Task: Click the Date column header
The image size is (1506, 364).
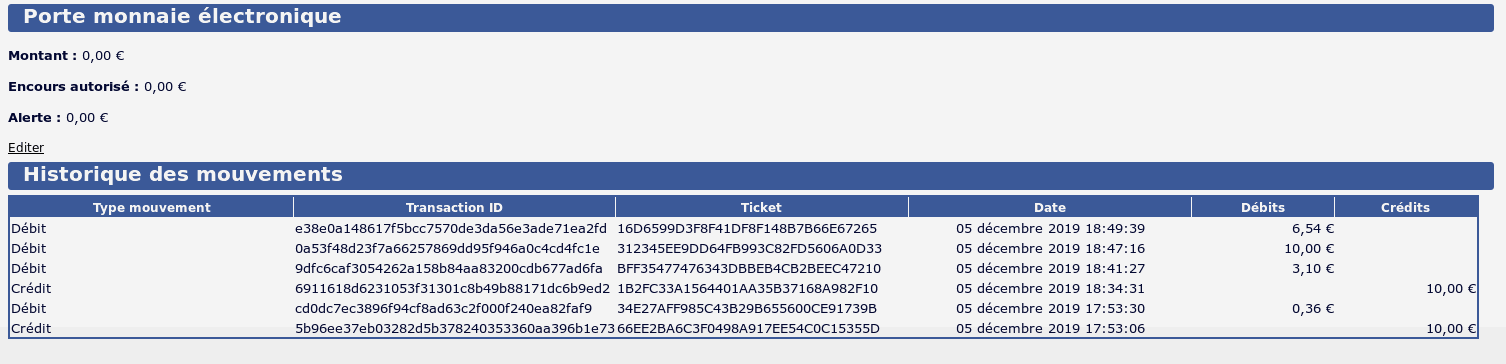Action: 1050,207
